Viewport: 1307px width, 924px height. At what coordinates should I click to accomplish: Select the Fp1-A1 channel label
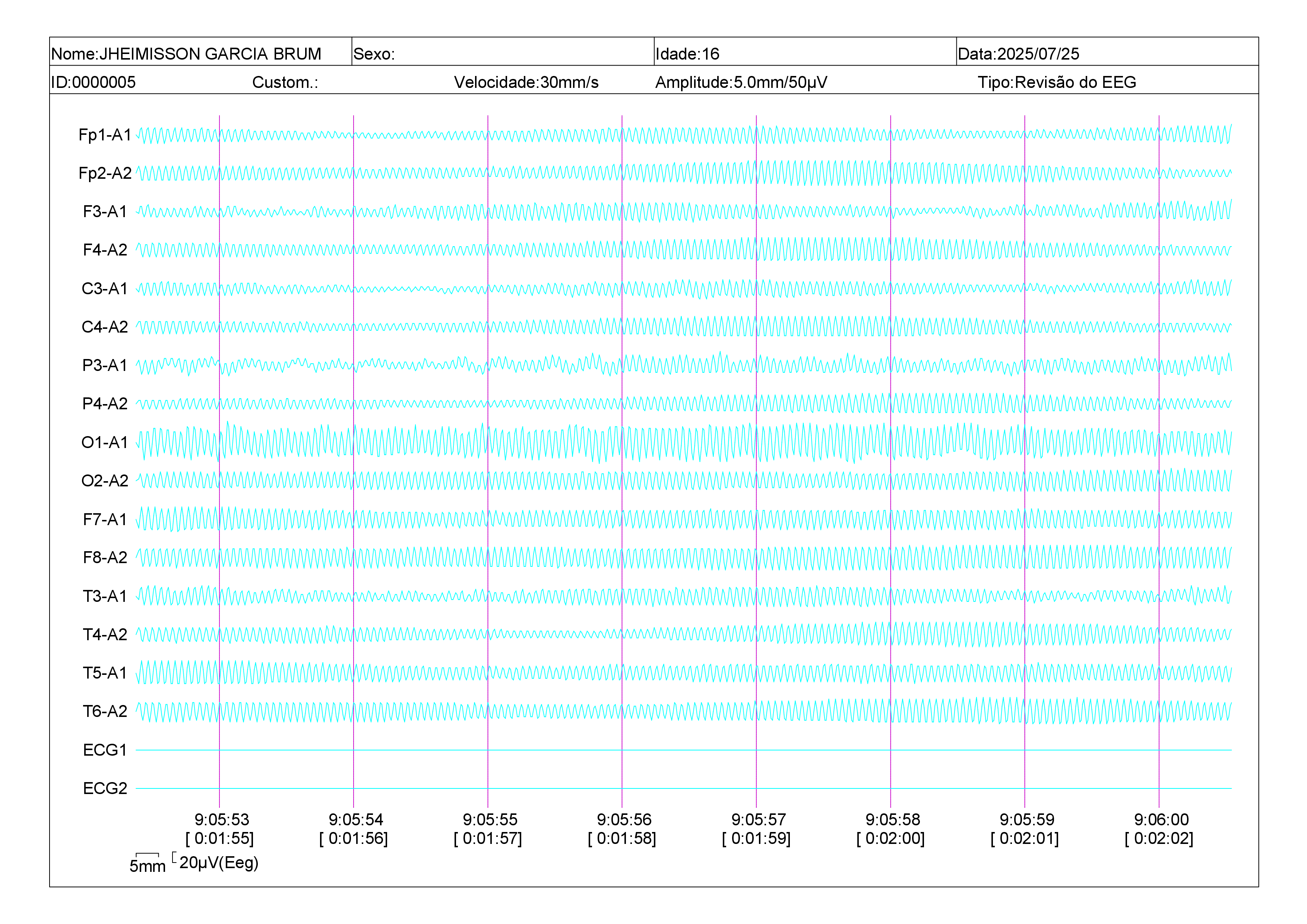[105, 135]
